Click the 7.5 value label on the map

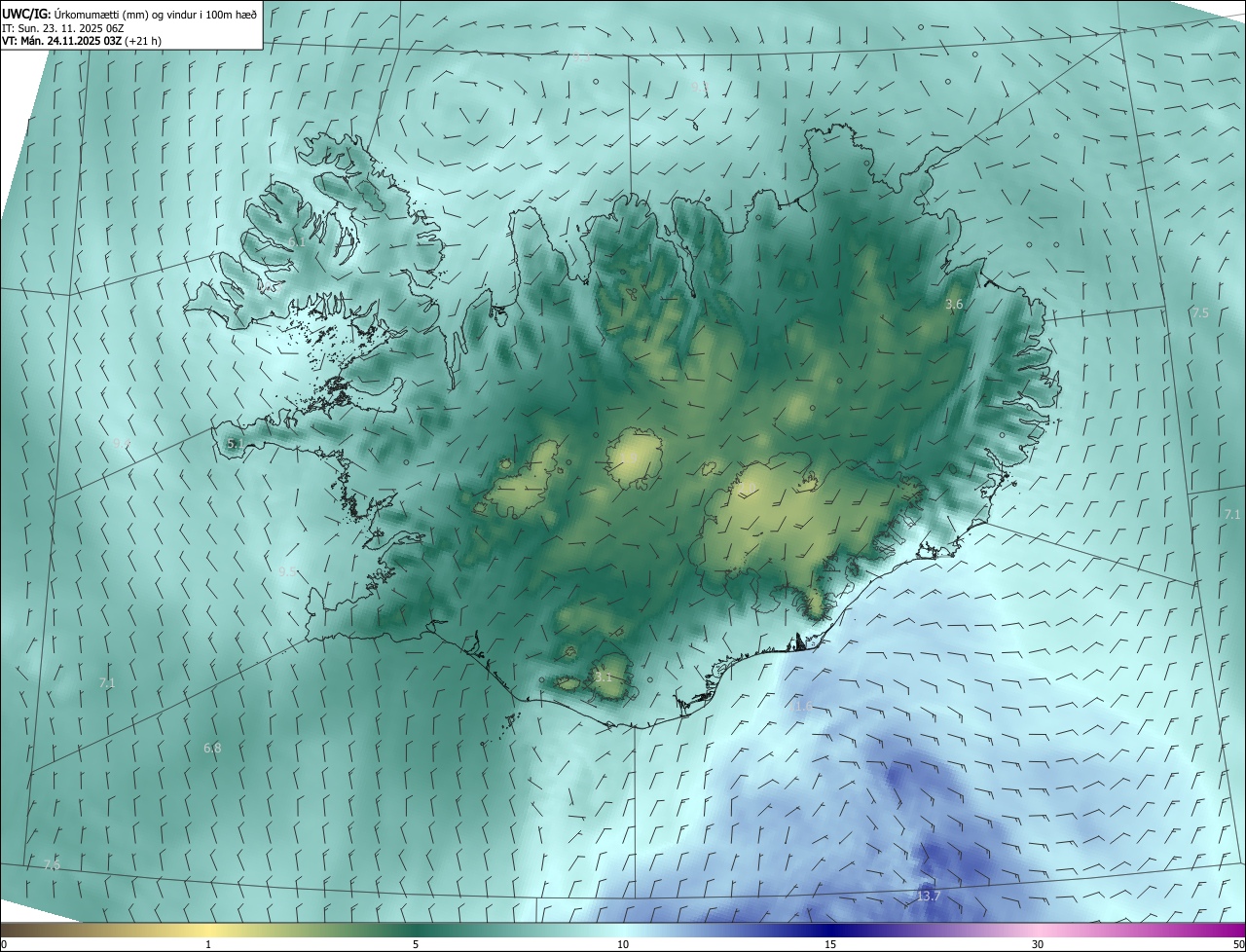pos(1199,313)
